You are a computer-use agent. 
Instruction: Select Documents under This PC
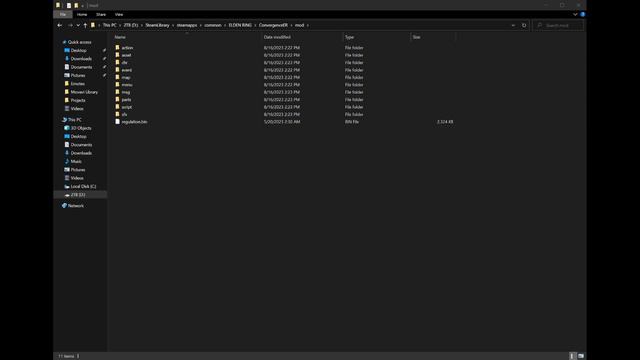click(x=81, y=145)
